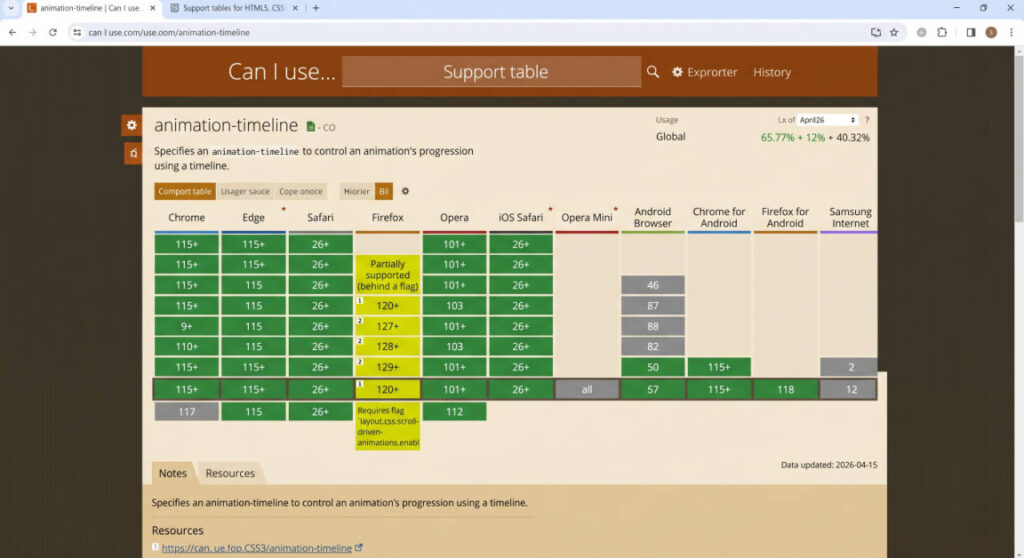Open the Chrome three-dot menu
The height and width of the screenshot is (558, 1024).
click(x=1011, y=32)
